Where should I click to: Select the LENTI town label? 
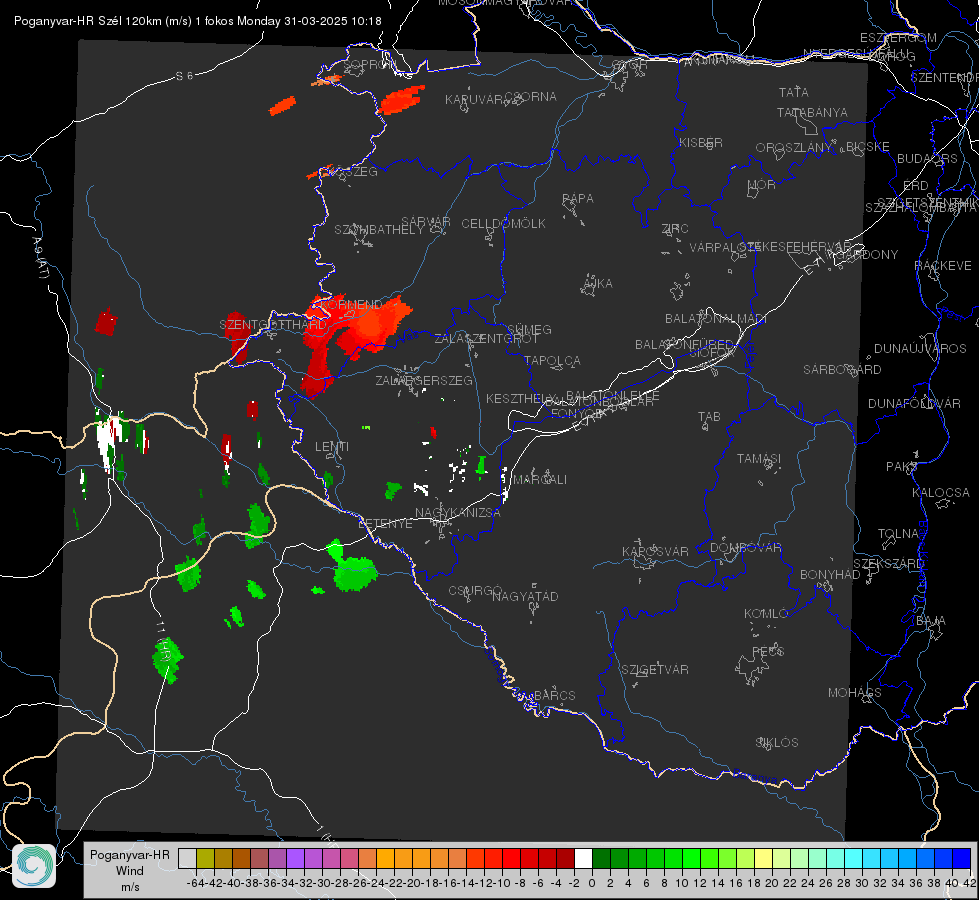pyautogui.click(x=332, y=447)
